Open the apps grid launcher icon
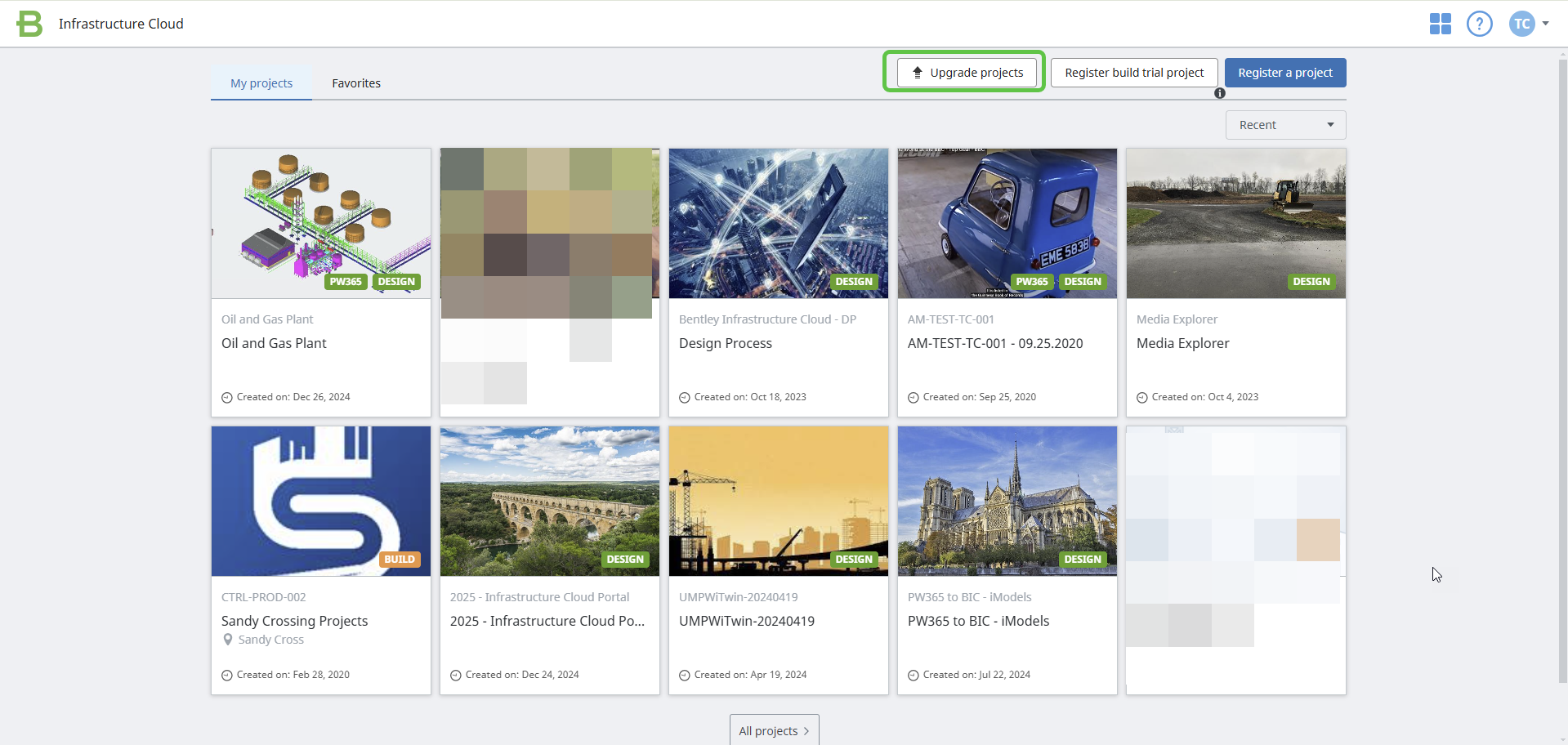 pos(1441,24)
